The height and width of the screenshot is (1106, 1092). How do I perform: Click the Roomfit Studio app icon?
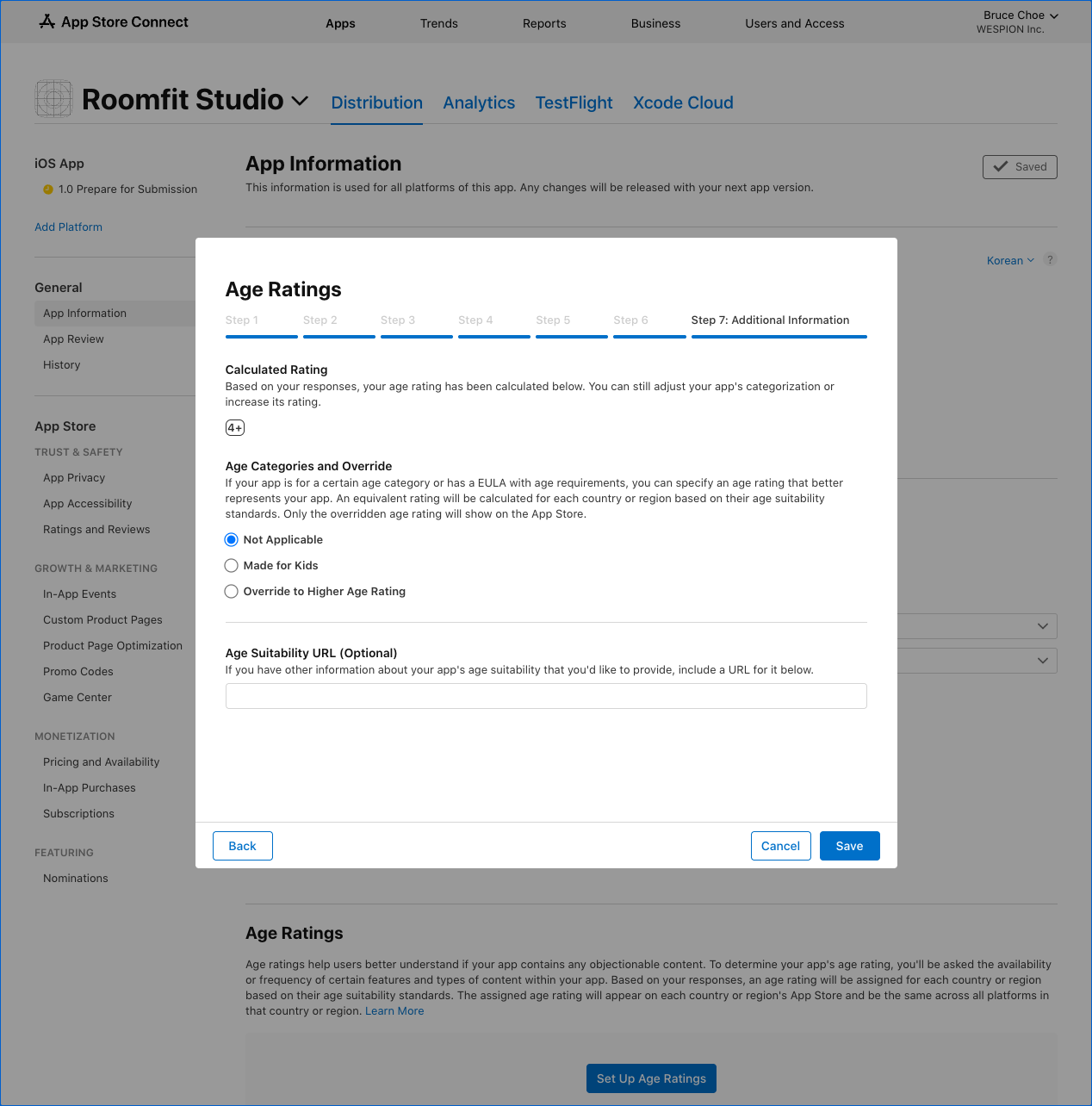[53, 99]
